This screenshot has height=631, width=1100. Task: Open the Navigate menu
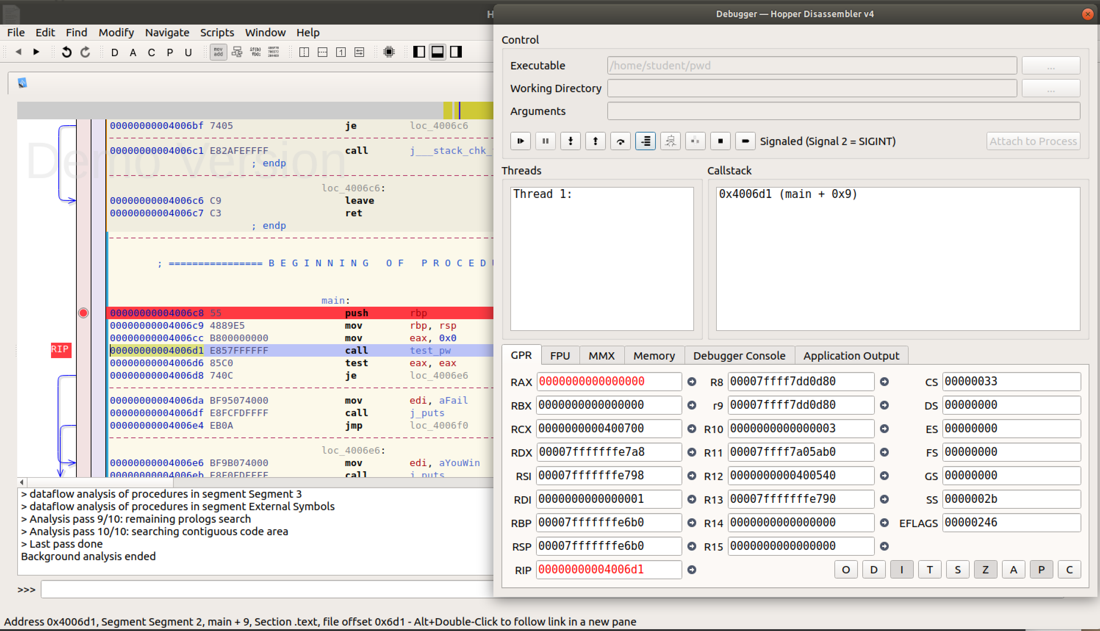[x=167, y=32]
